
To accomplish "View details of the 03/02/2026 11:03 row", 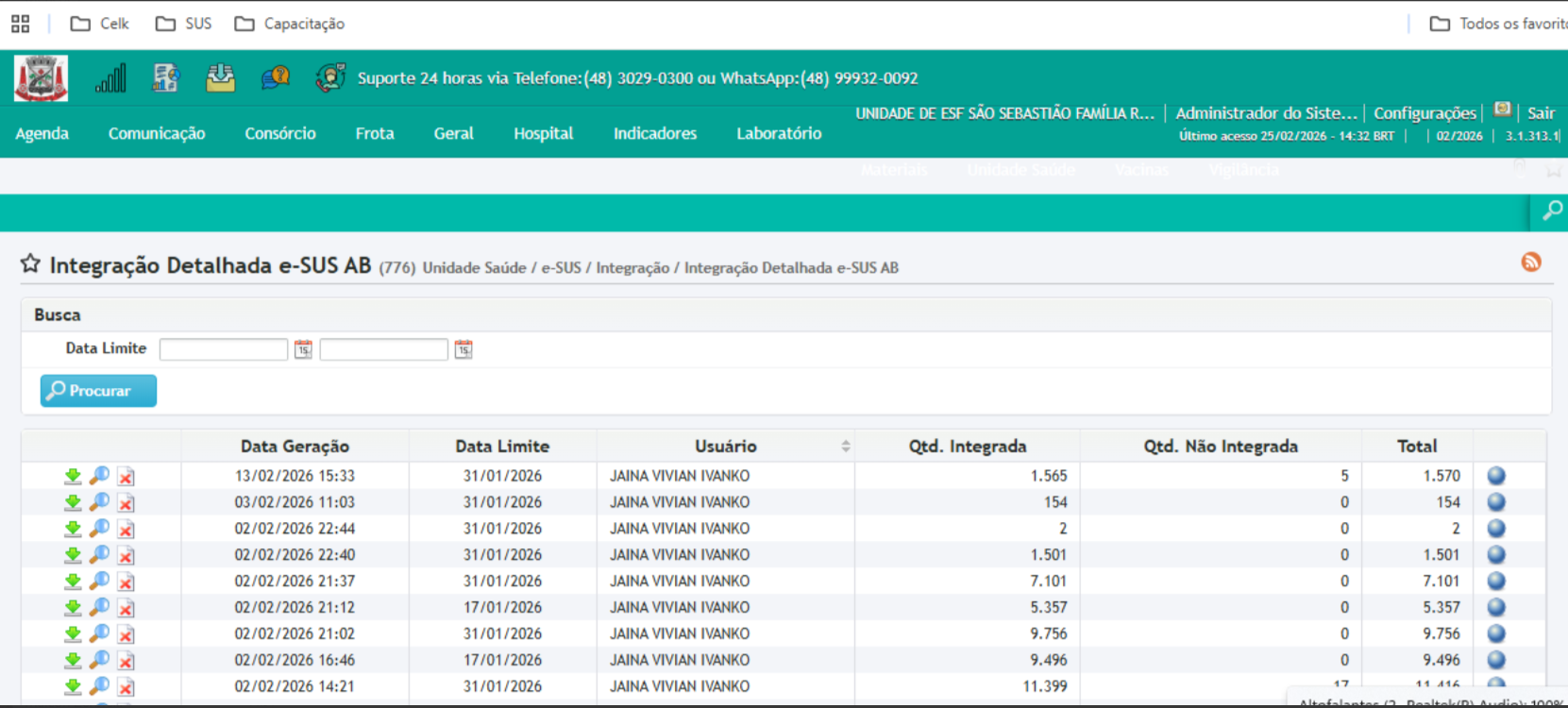I will point(99,502).
